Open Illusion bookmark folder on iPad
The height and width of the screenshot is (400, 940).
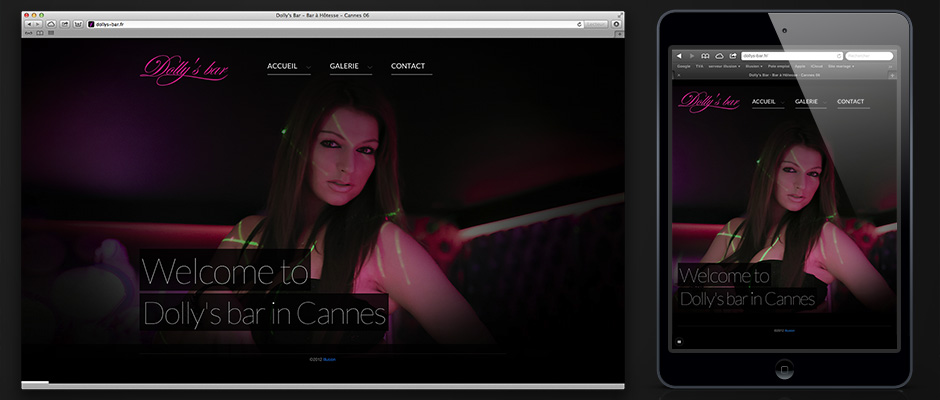[754, 67]
